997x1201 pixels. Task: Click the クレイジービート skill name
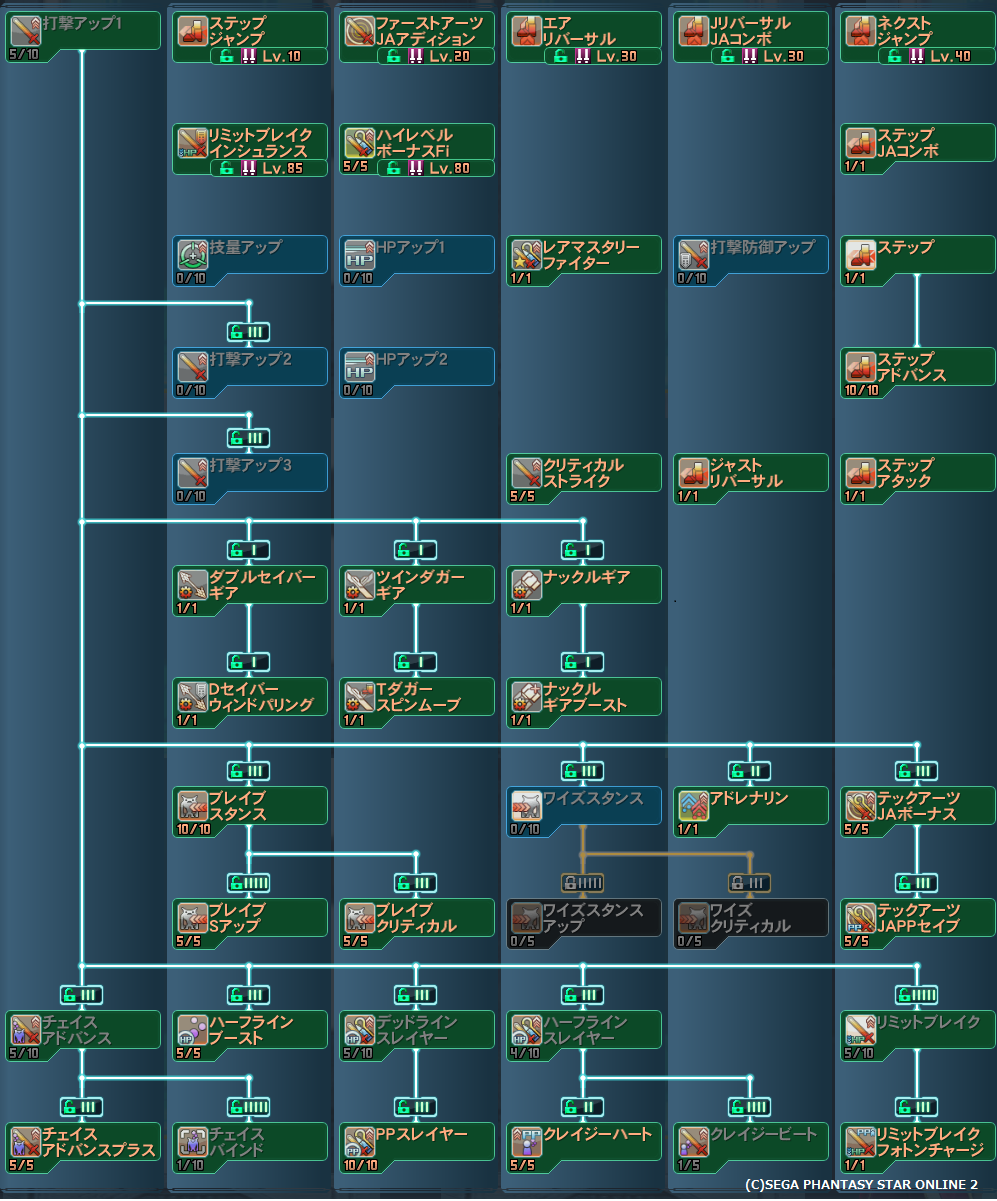tap(763, 1135)
